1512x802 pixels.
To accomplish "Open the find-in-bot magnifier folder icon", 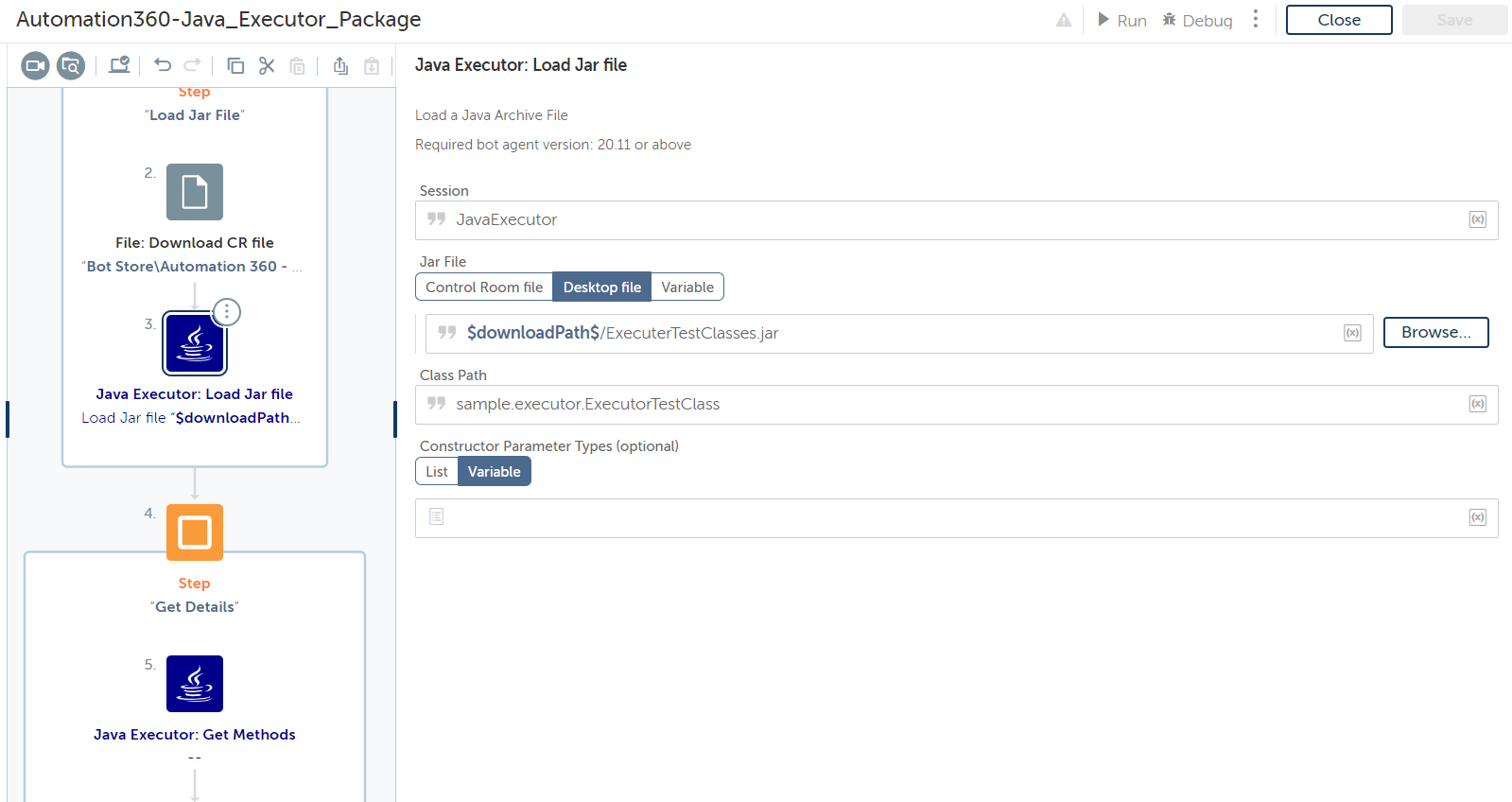I will [71, 65].
